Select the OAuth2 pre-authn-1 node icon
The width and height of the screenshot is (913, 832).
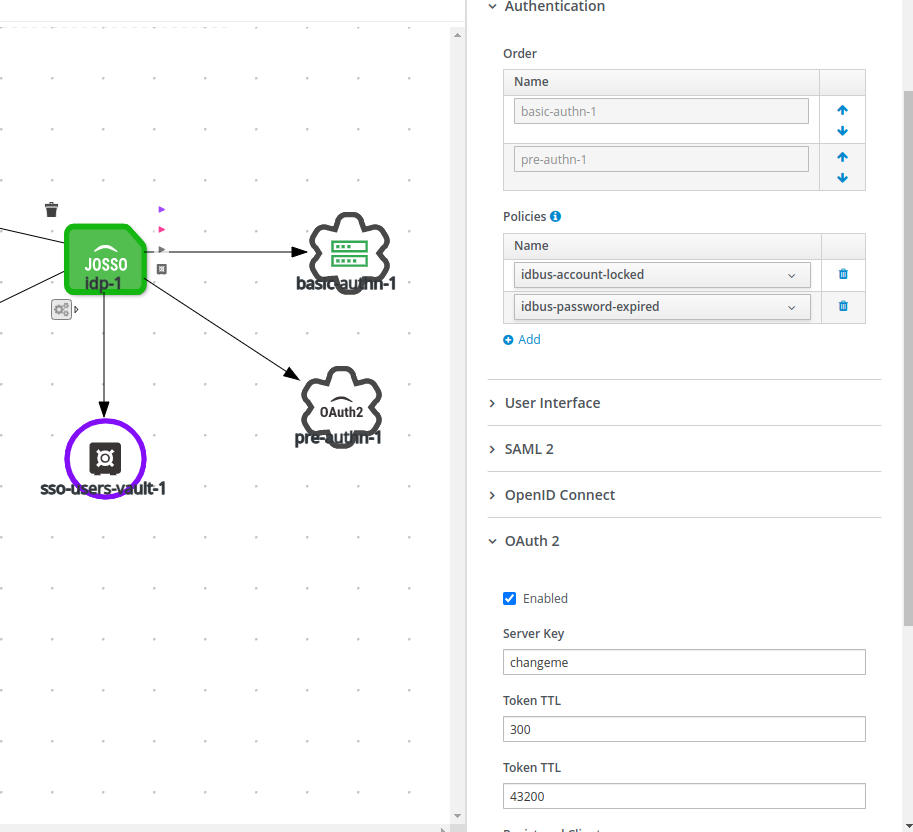(x=341, y=407)
